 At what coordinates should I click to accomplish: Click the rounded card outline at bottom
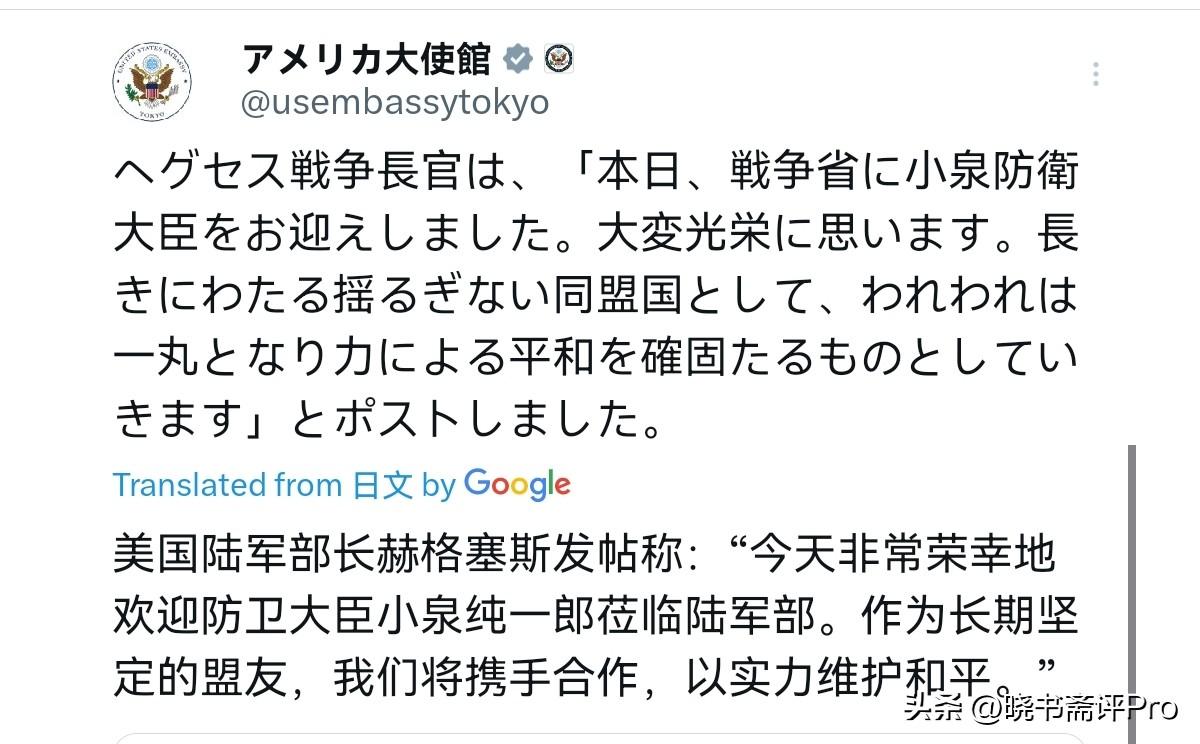[600, 738]
